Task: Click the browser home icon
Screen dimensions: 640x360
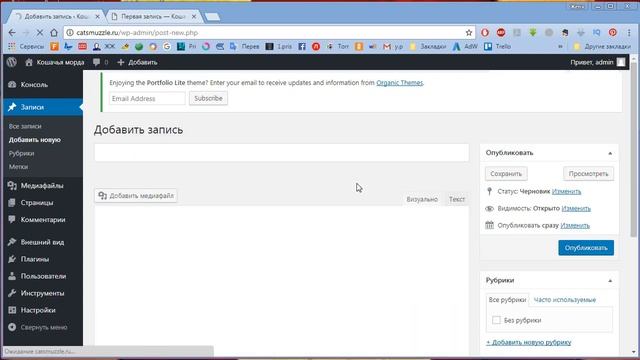Action: (x=54, y=33)
